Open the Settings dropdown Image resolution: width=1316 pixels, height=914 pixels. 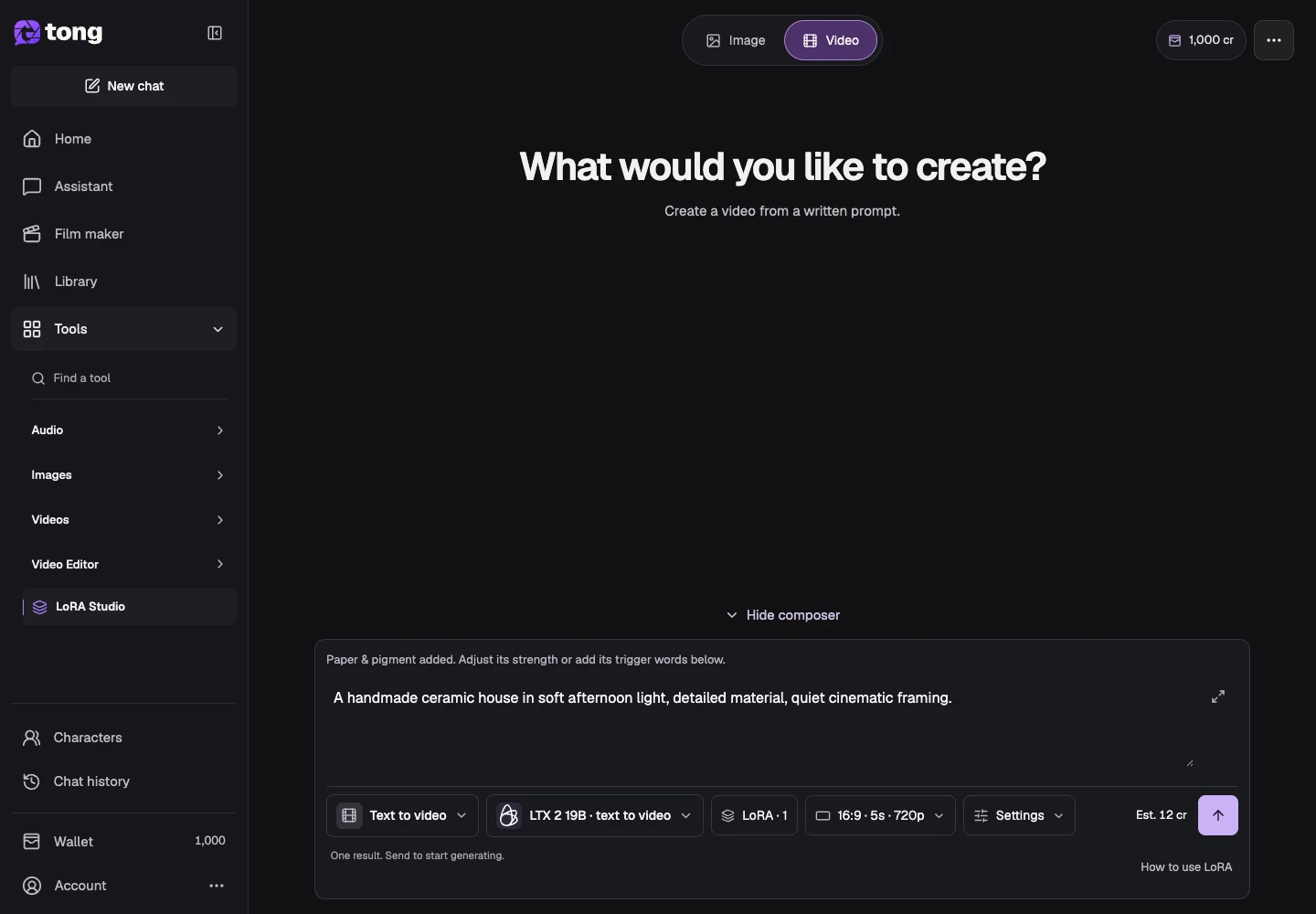pos(1019,815)
